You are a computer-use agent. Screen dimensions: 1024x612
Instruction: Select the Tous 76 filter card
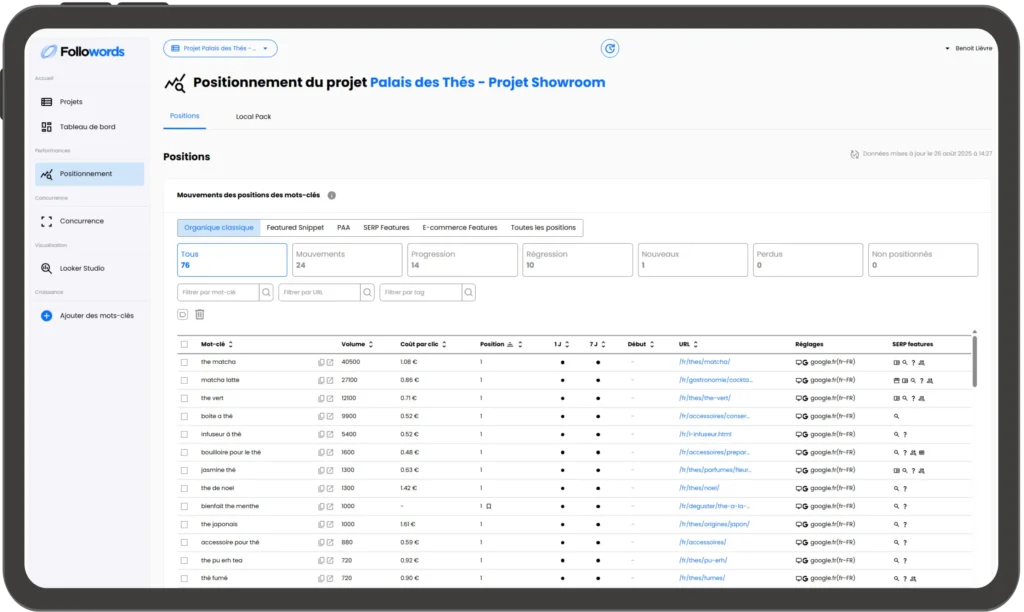click(x=232, y=260)
